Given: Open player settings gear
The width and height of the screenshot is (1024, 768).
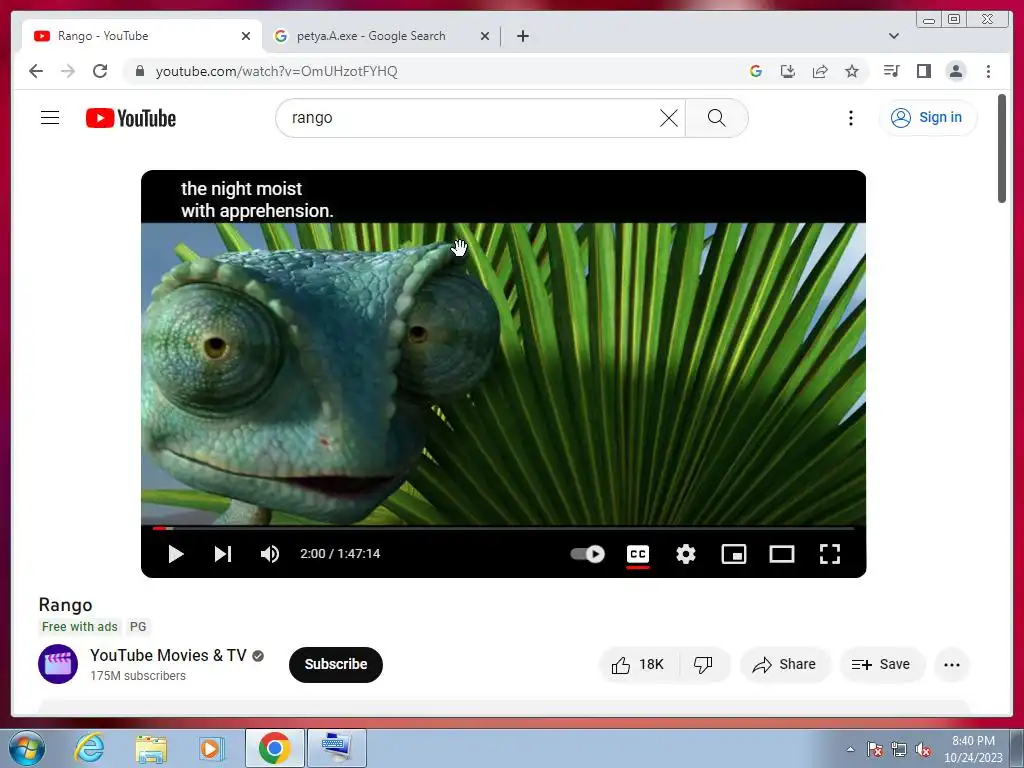Looking at the screenshot, I should tap(686, 554).
